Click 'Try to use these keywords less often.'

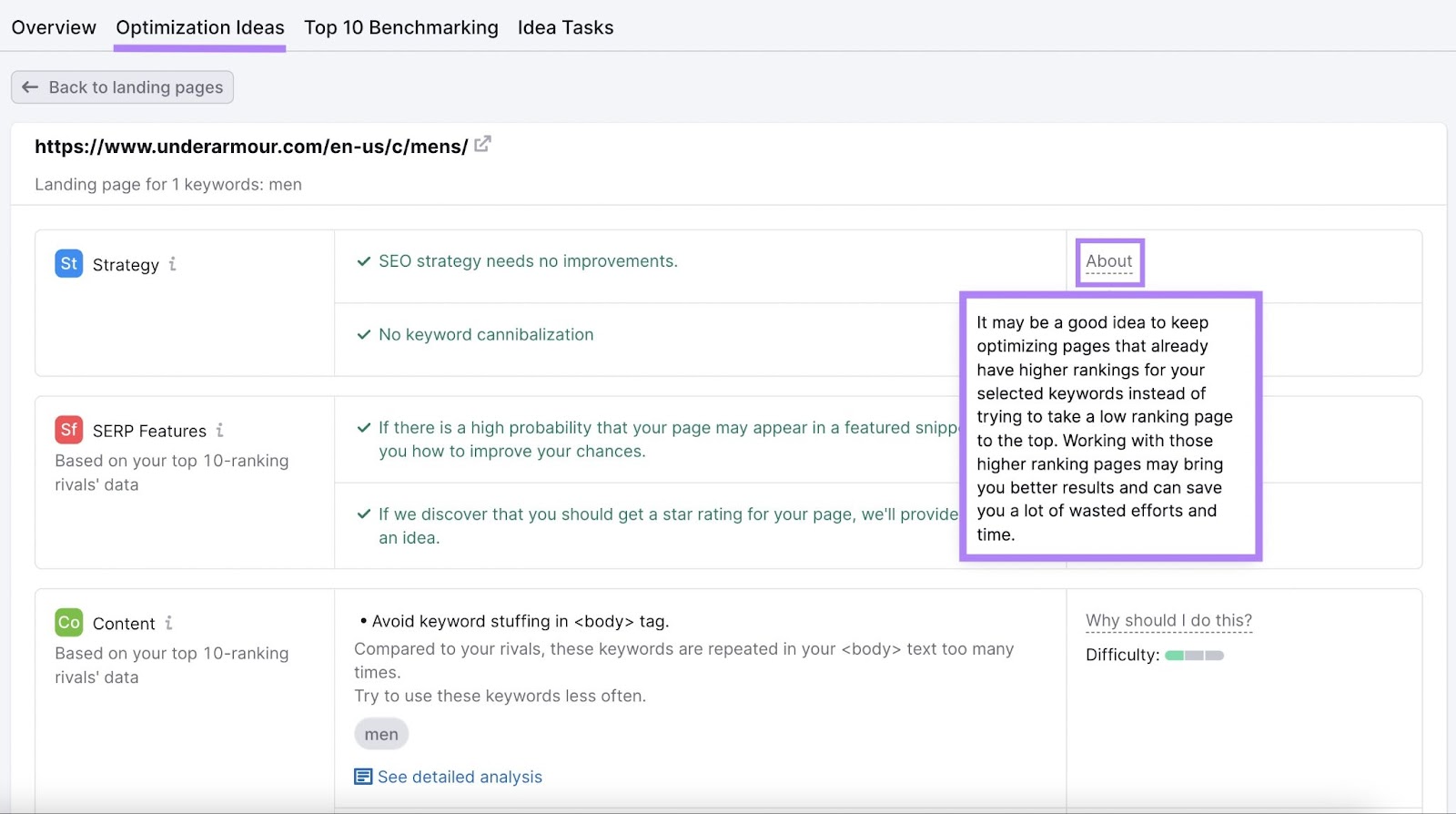pyautogui.click(x=500, y=697)
